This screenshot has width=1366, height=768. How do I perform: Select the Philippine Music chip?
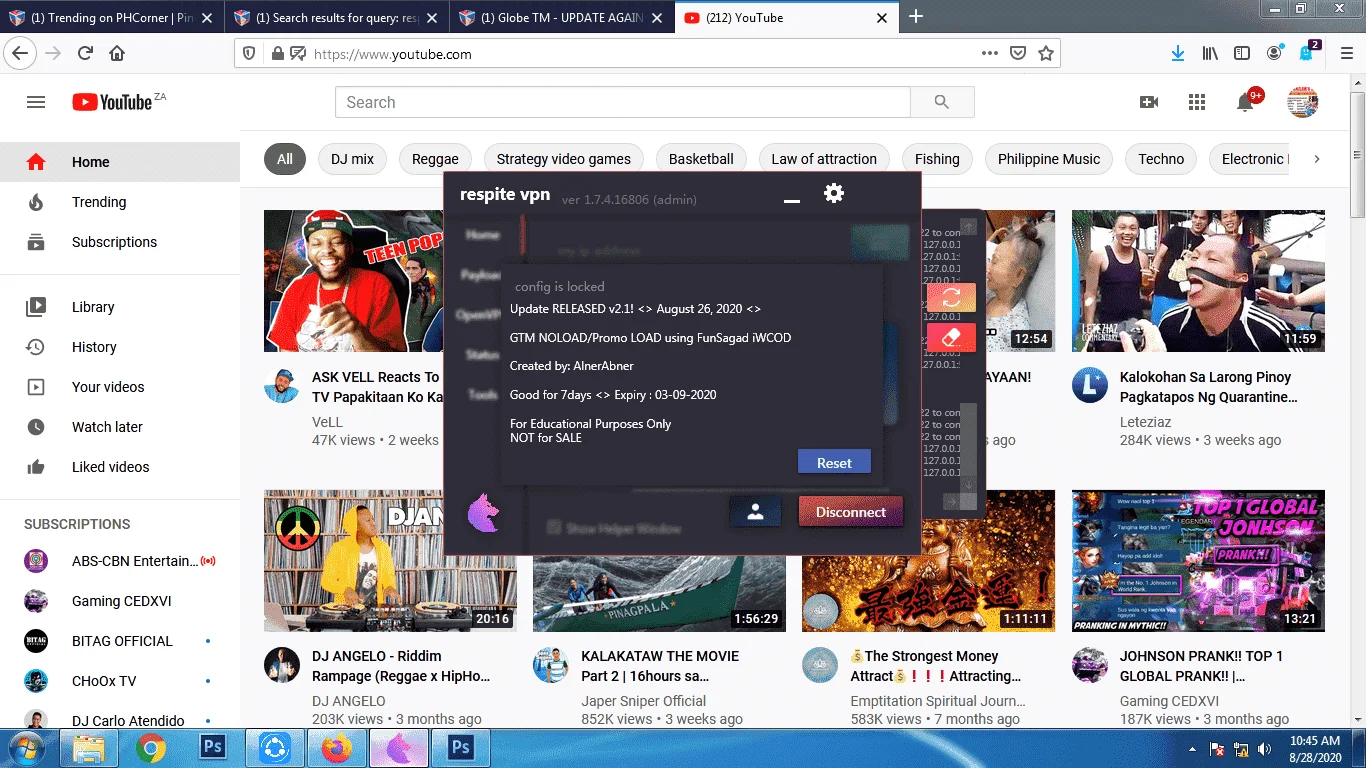[1049, 159]
